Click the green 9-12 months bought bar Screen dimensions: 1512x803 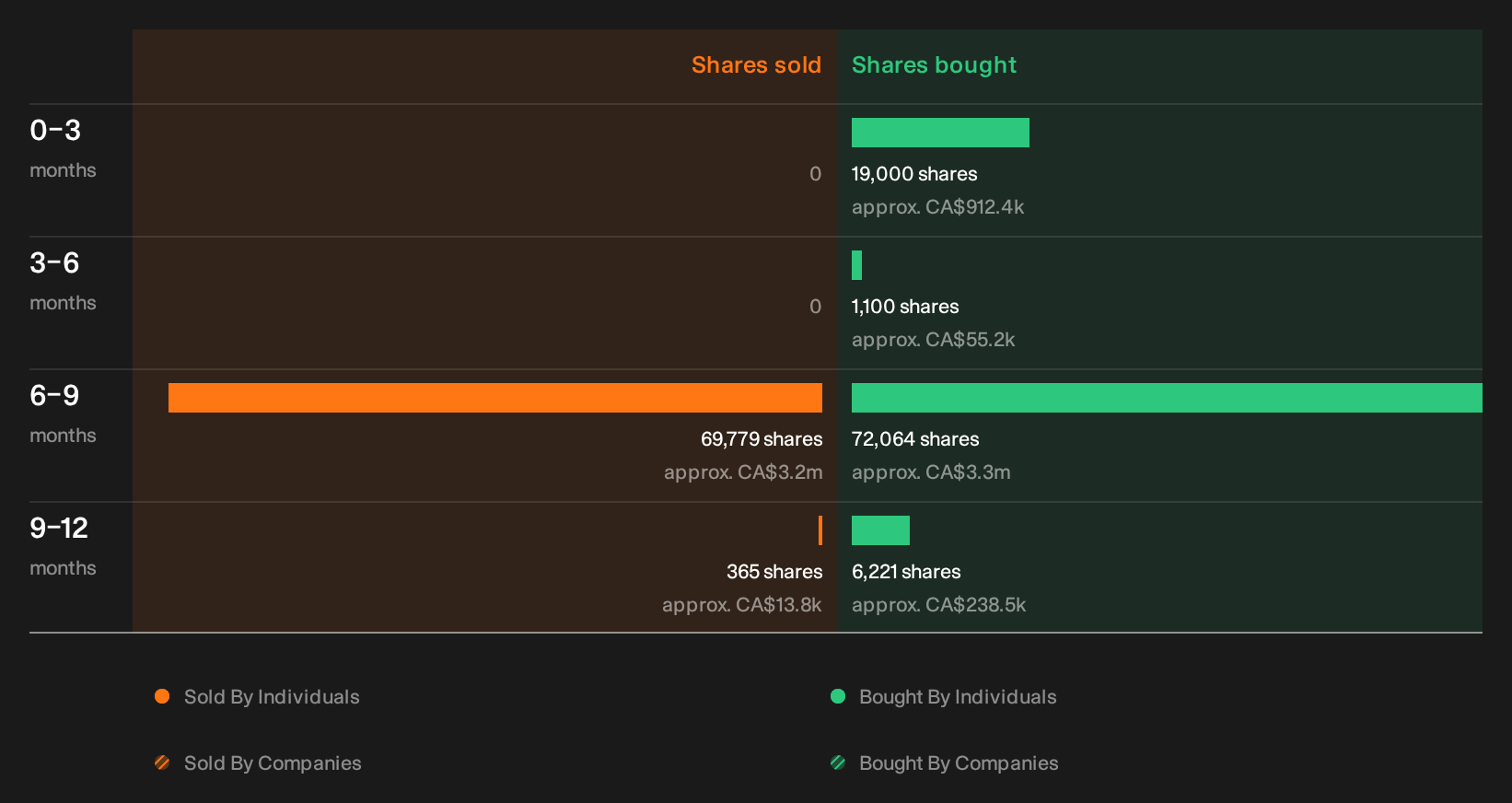tap(880, 530)
